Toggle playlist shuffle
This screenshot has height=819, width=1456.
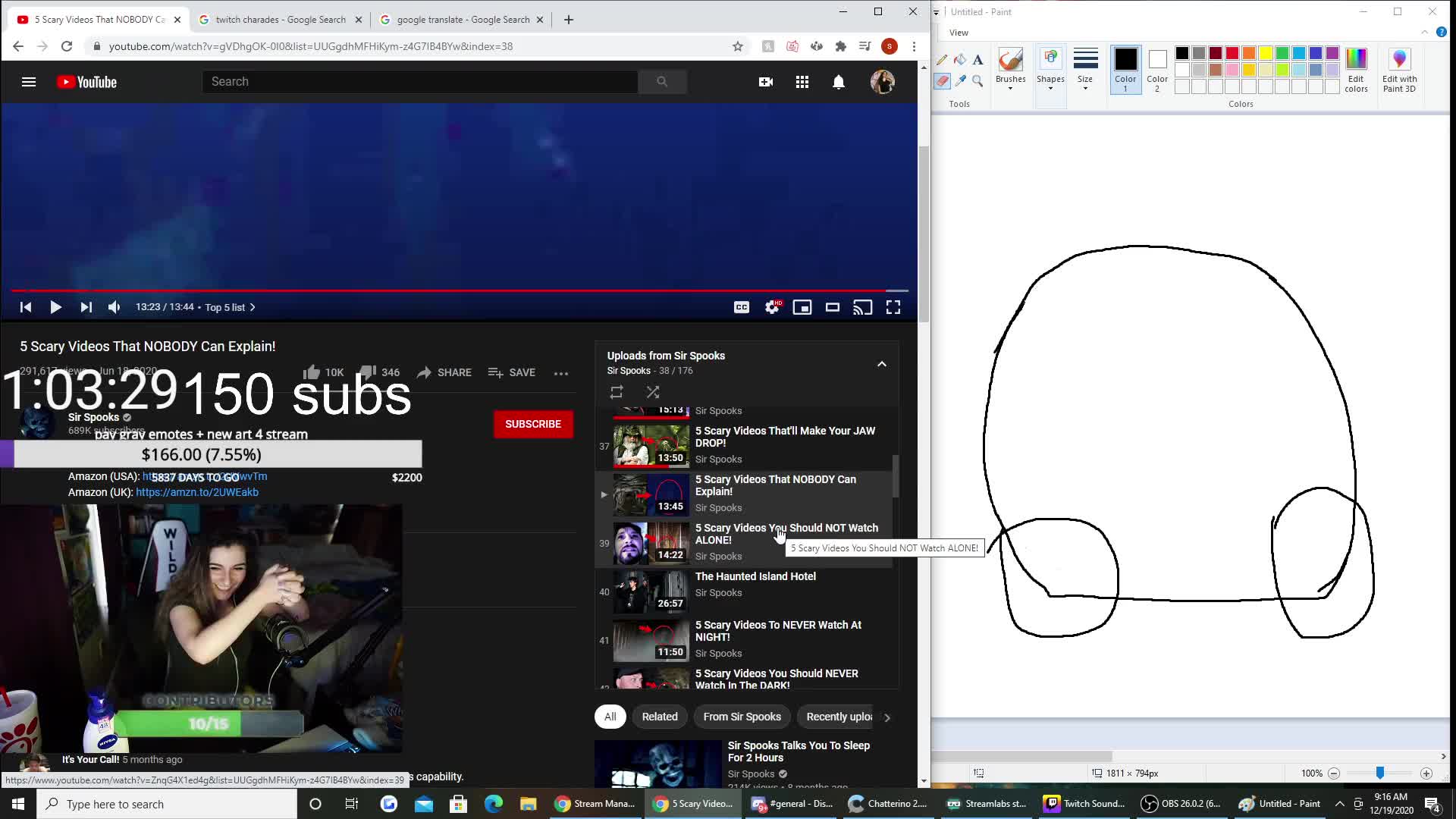pos(653,392)
